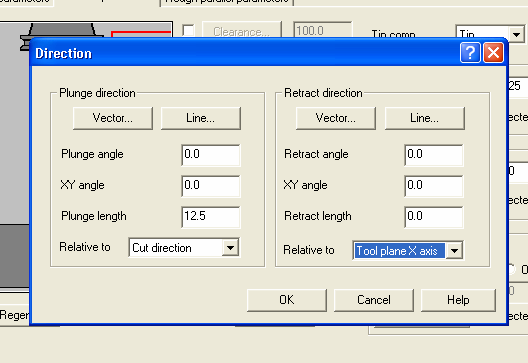Click Line button under Retract direction
The width and height of the screenshot is (528, 363).
tap(425, 118)
